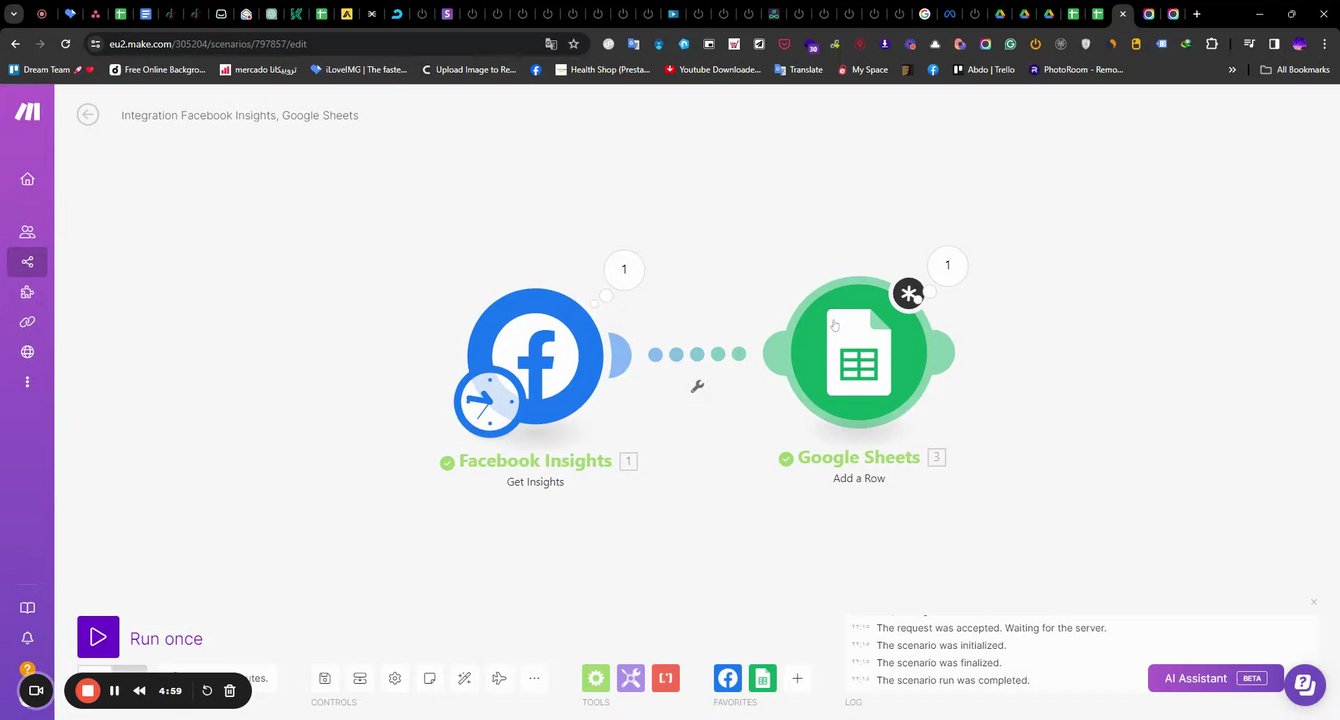1340x720 pixels.
Task: Click log entry 'The scenario was initialized.'
Action: [x=941, y=645]
